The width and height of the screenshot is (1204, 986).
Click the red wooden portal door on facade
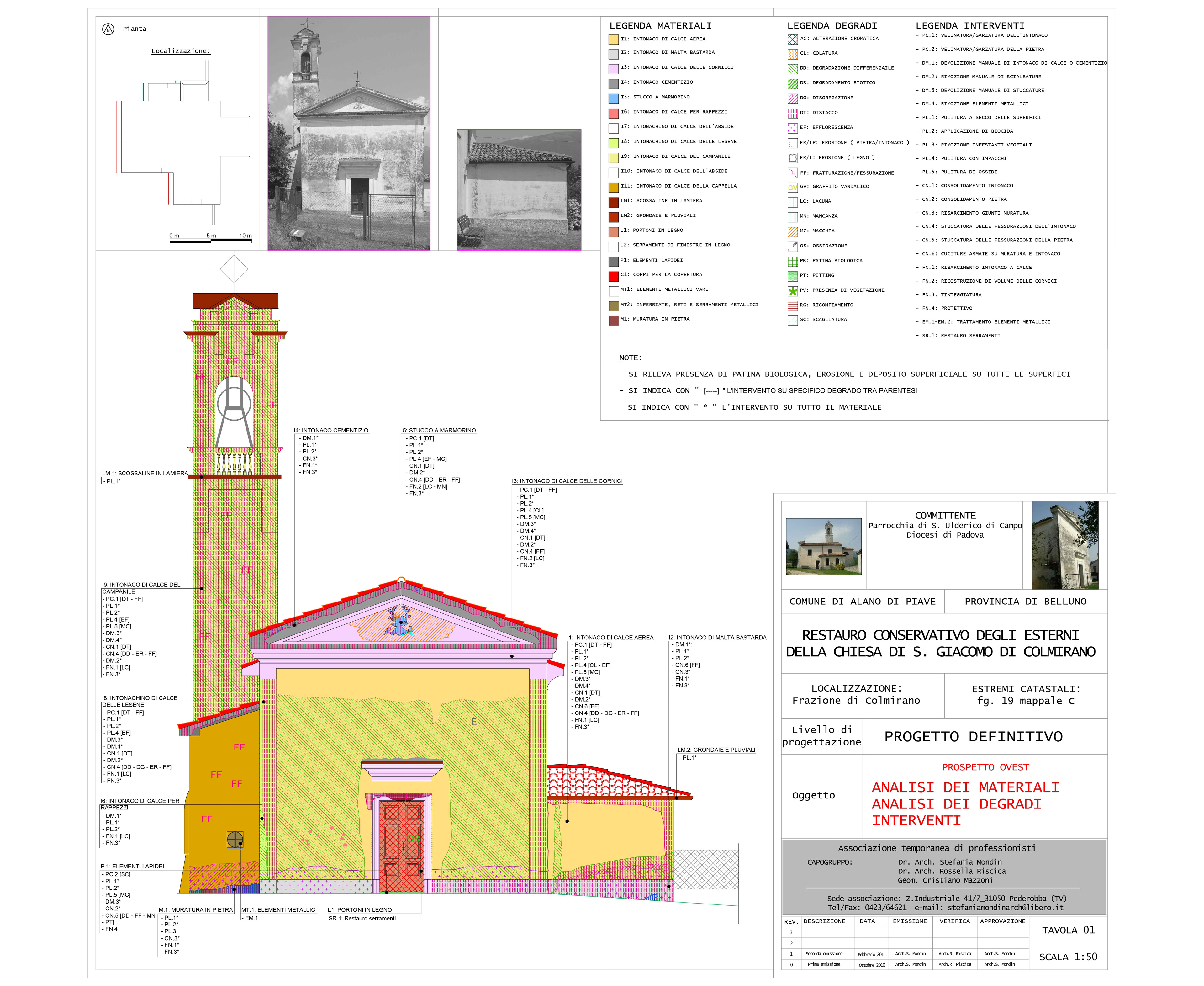(x=402, y=846)
